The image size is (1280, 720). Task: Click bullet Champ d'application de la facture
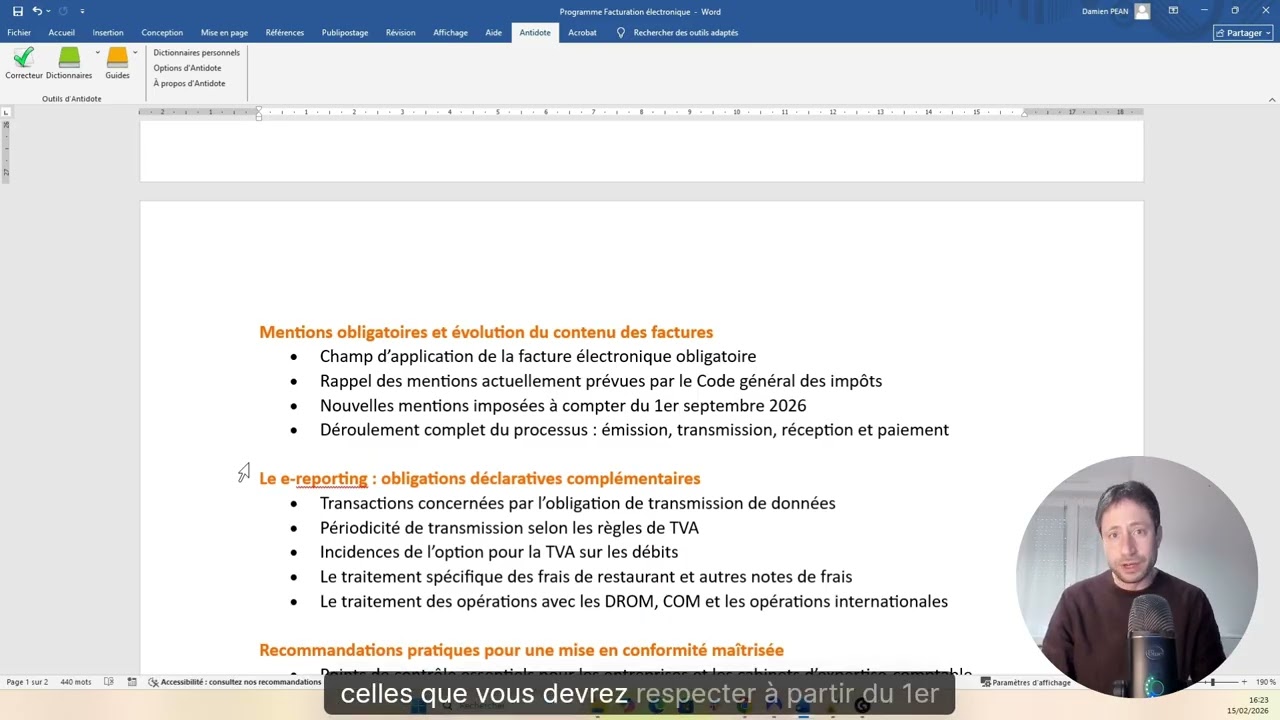[538, 356]
